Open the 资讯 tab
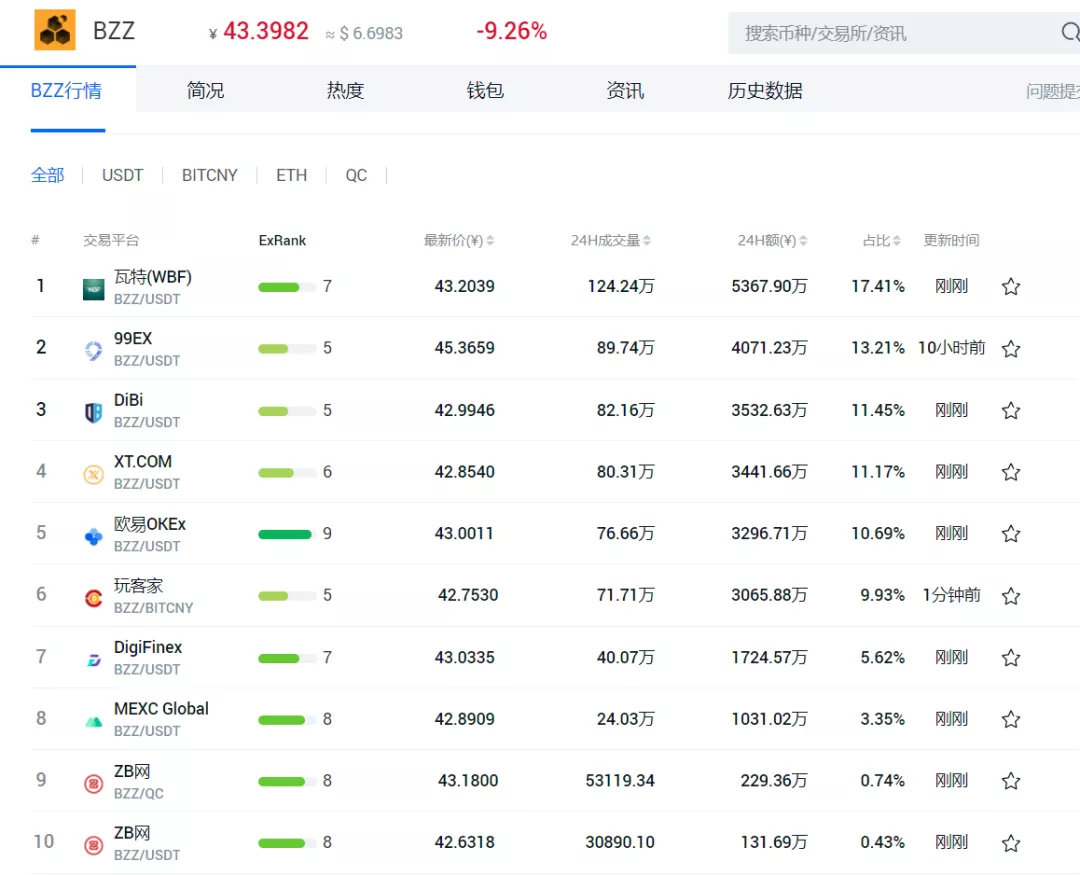 (625, 90)
